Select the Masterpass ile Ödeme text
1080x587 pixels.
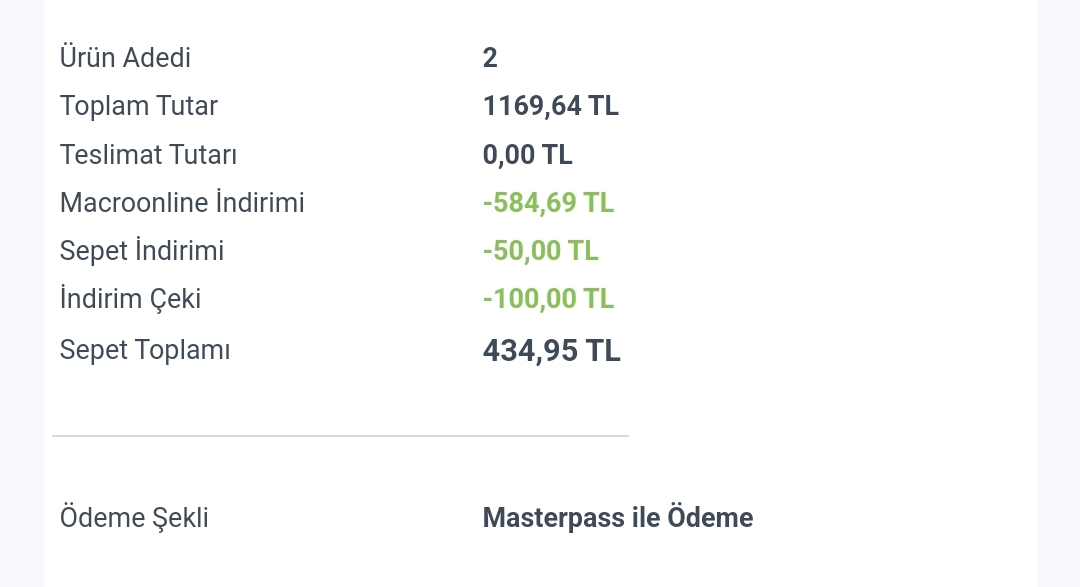pos(618,518)
